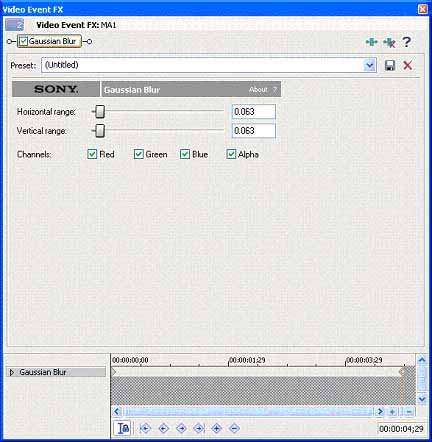This screenshot has width=432, height=442.
Task: Click the Horizontal range slider handle
Action: (x=100, y=112)
